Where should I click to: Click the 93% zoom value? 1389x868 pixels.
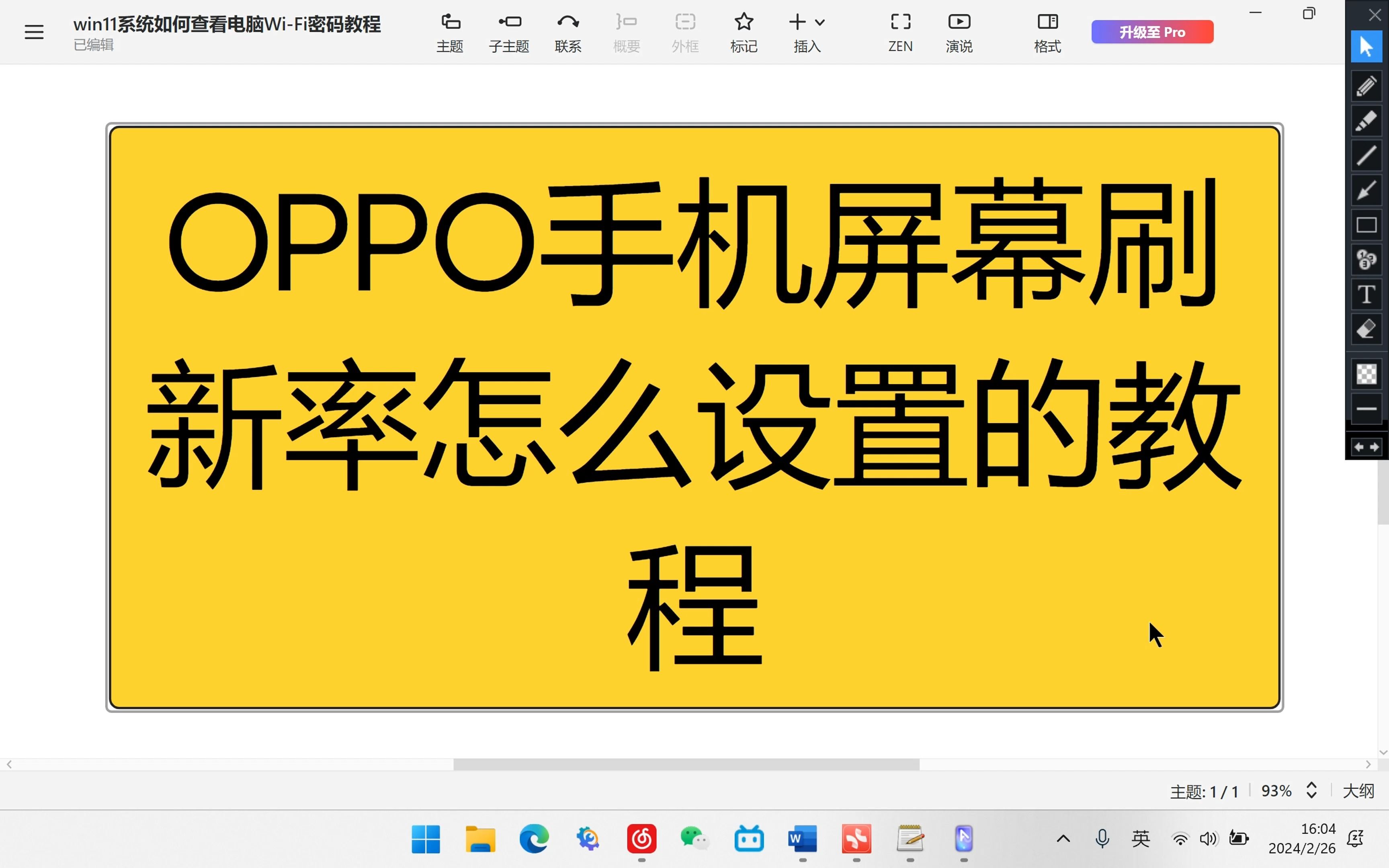pos(1276,791)
